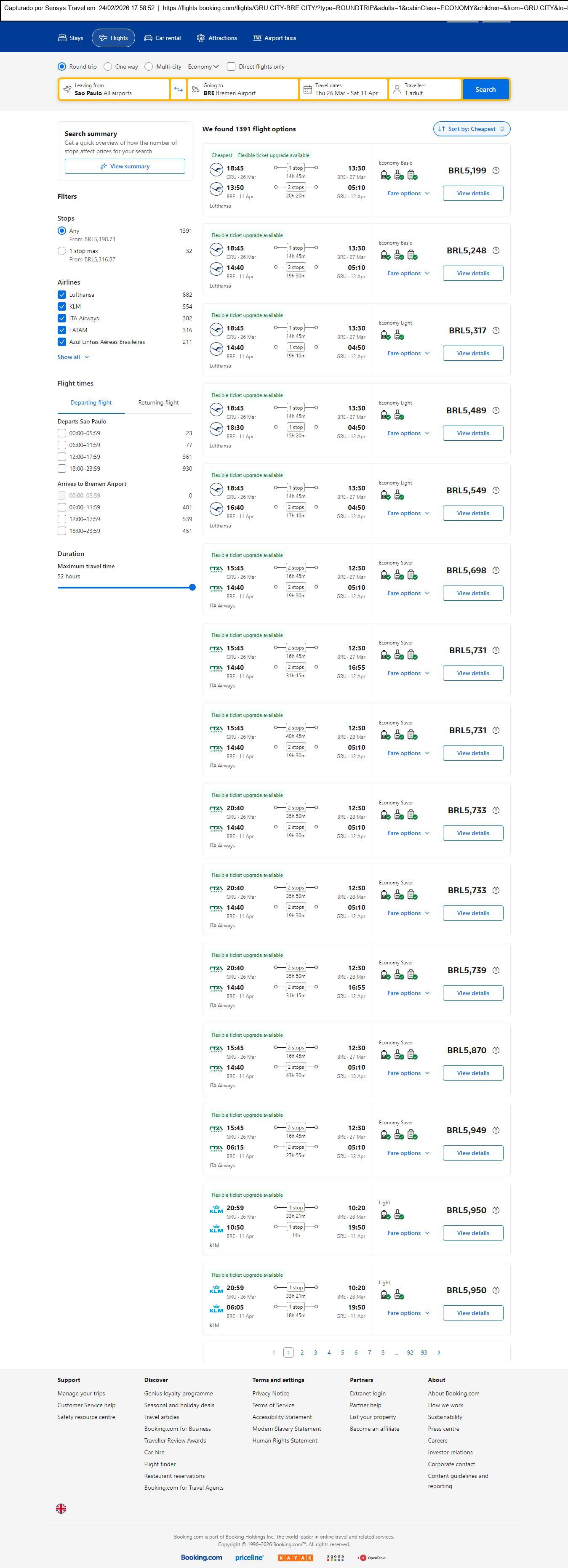This screenshot has height=1568, width=568.
Task: Expand Show all airlines list
Action: (x=73, y=357)
